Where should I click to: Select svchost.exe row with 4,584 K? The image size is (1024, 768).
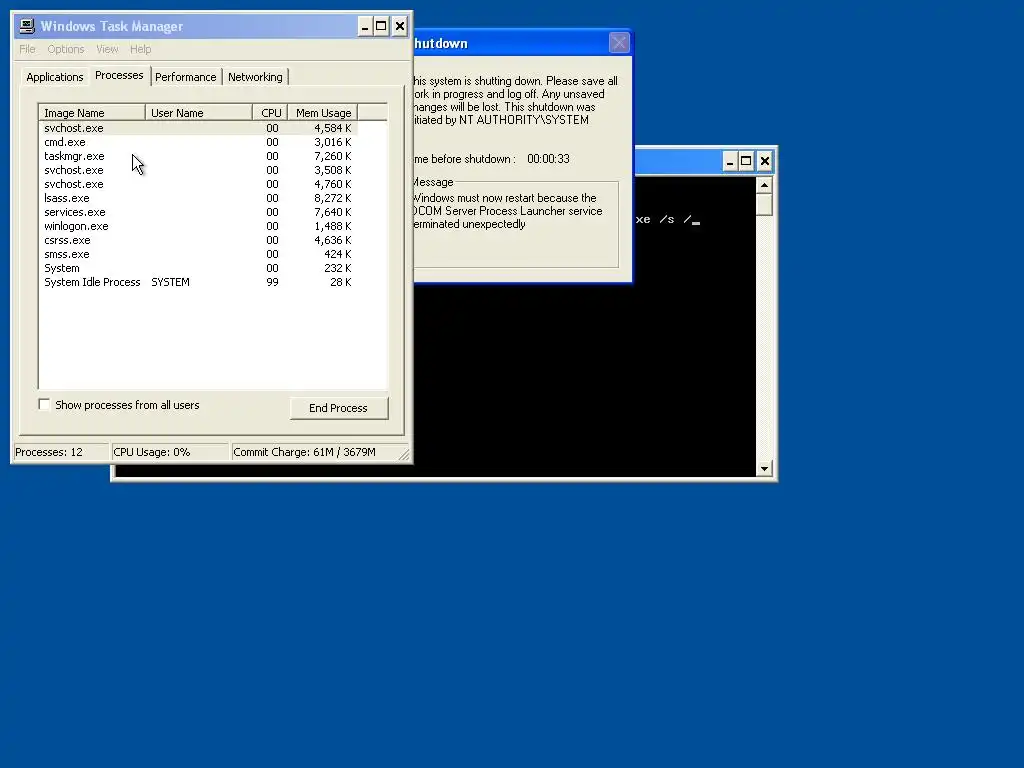[x=199, y=128]
